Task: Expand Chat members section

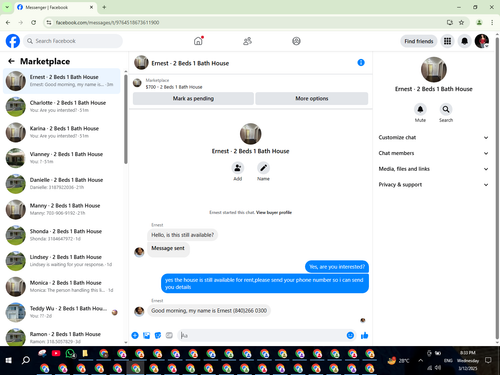Action: [433, 153]
